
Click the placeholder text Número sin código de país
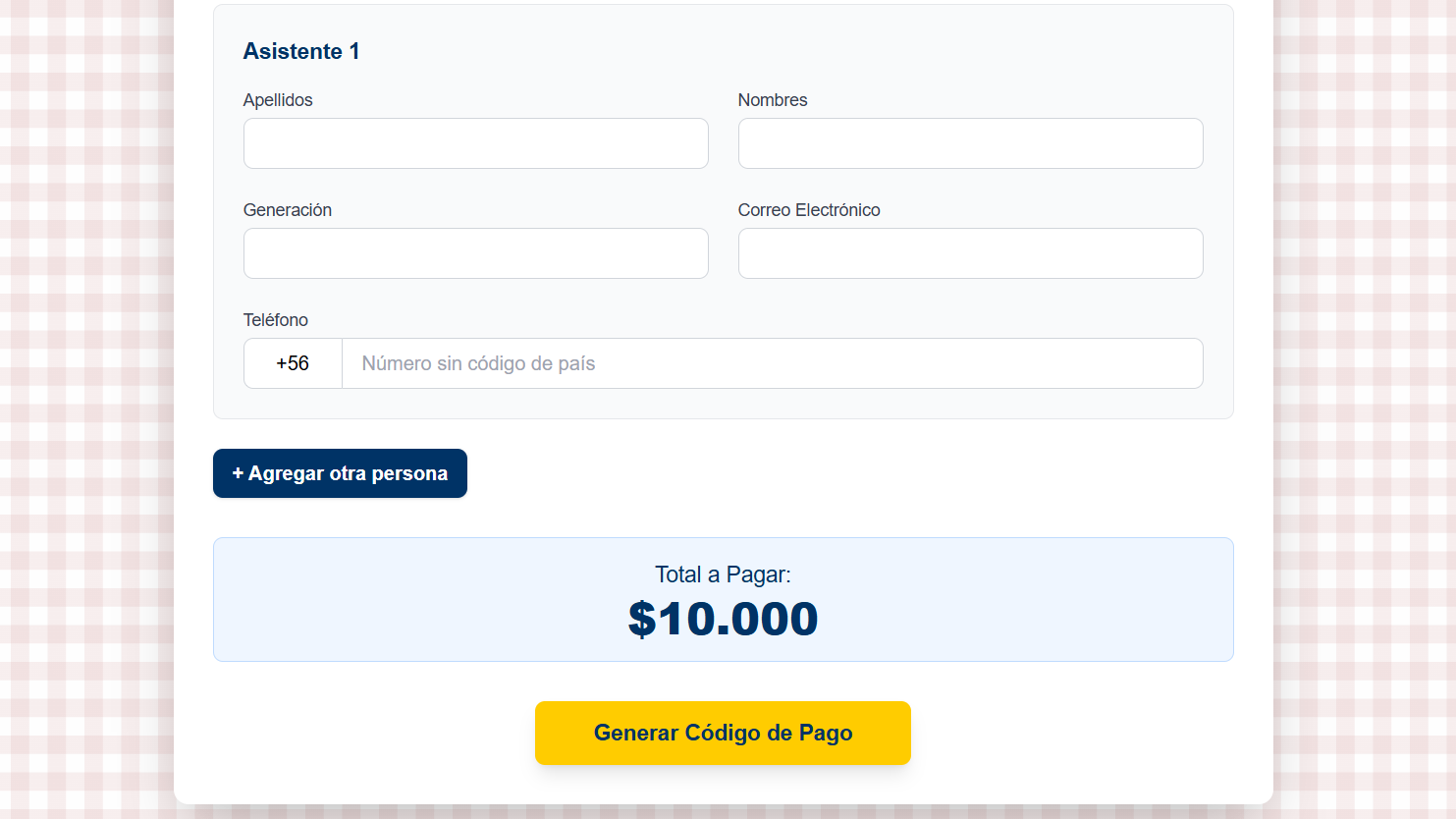click(477, 363)
